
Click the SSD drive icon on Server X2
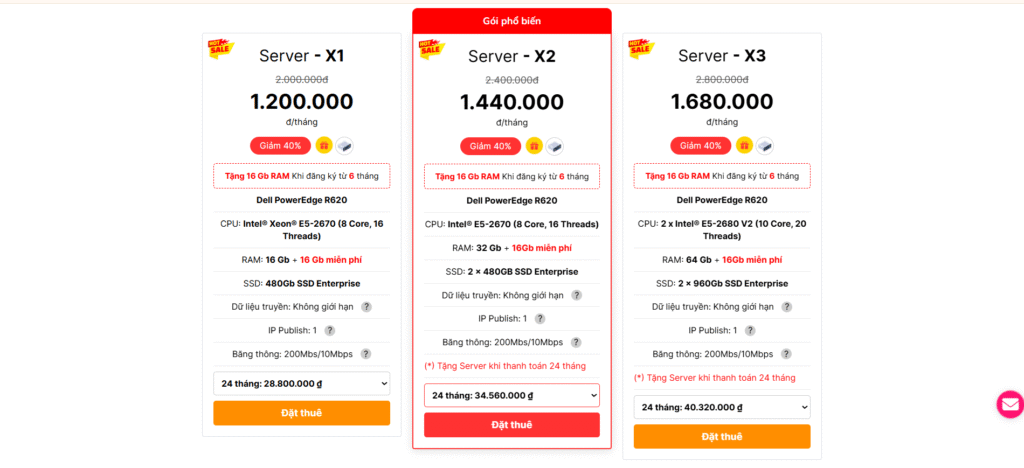554,146
